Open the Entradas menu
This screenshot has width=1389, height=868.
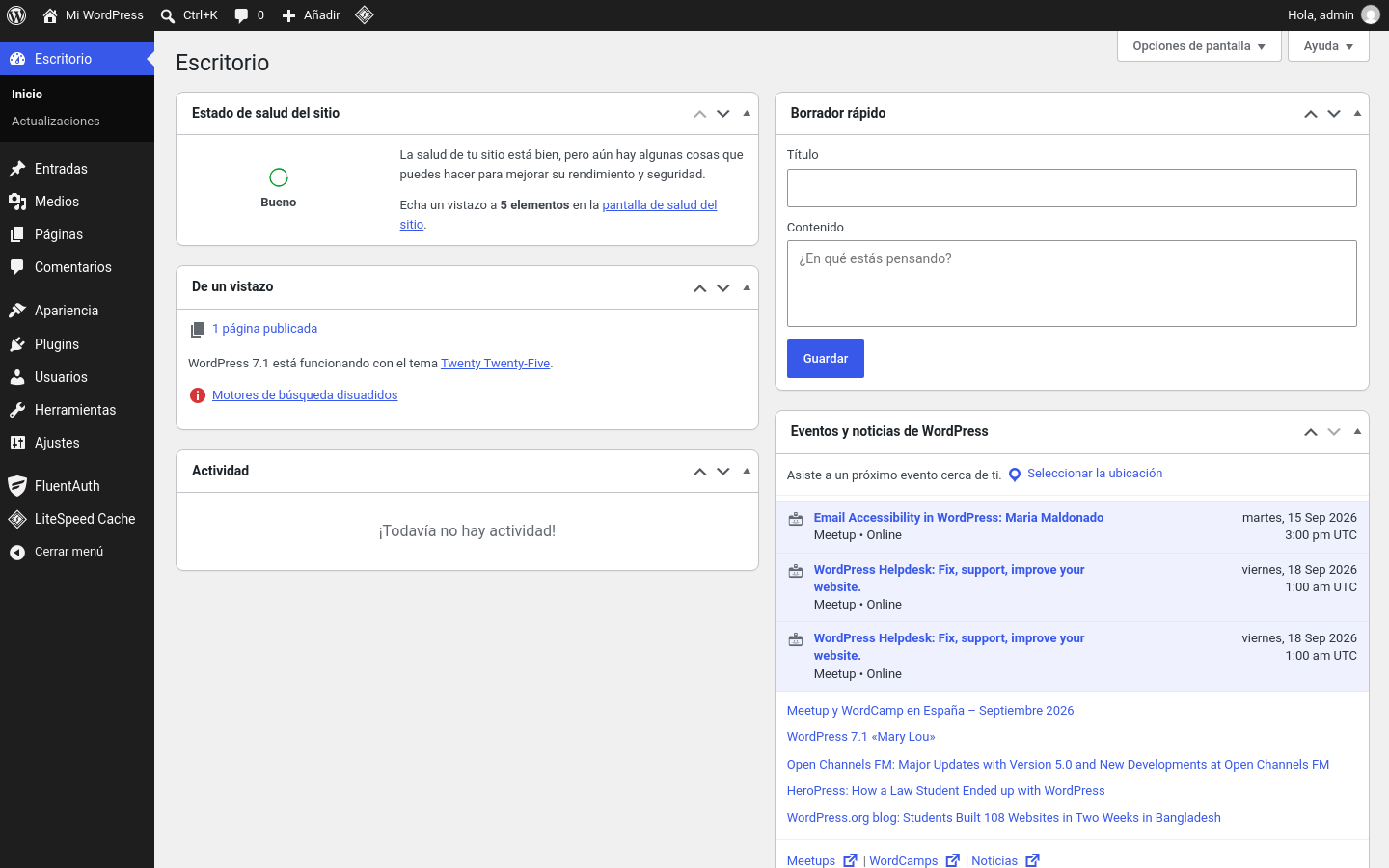click(x=77, y=169)
